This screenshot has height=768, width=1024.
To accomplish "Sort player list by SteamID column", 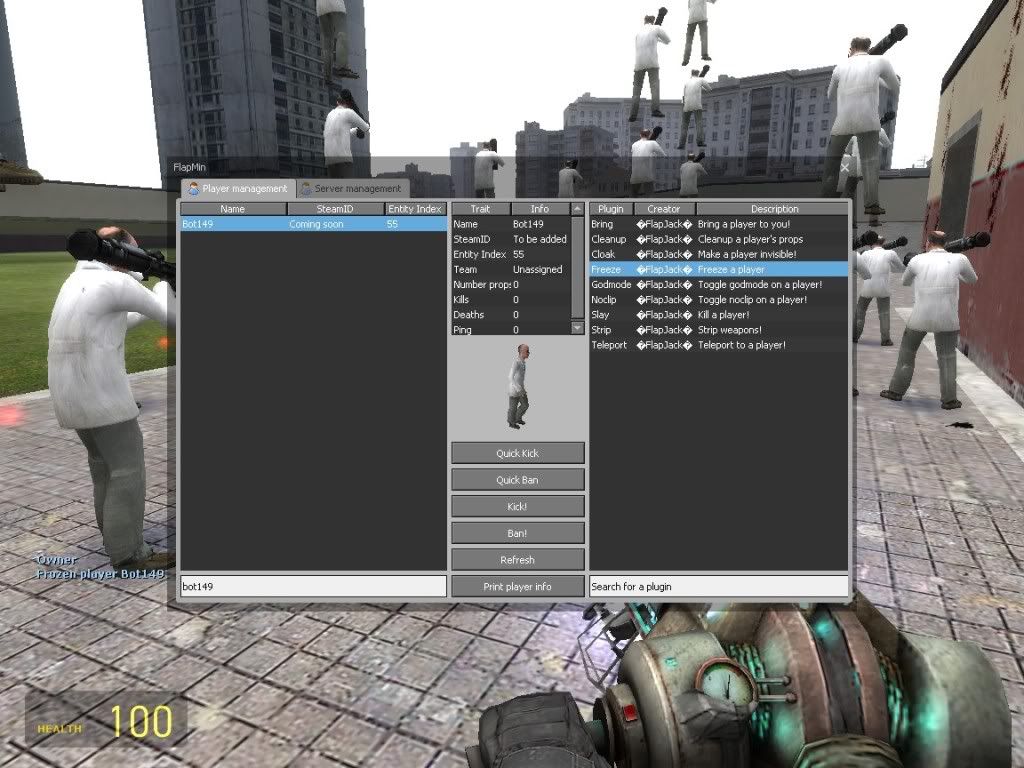I will coord(336,209).
